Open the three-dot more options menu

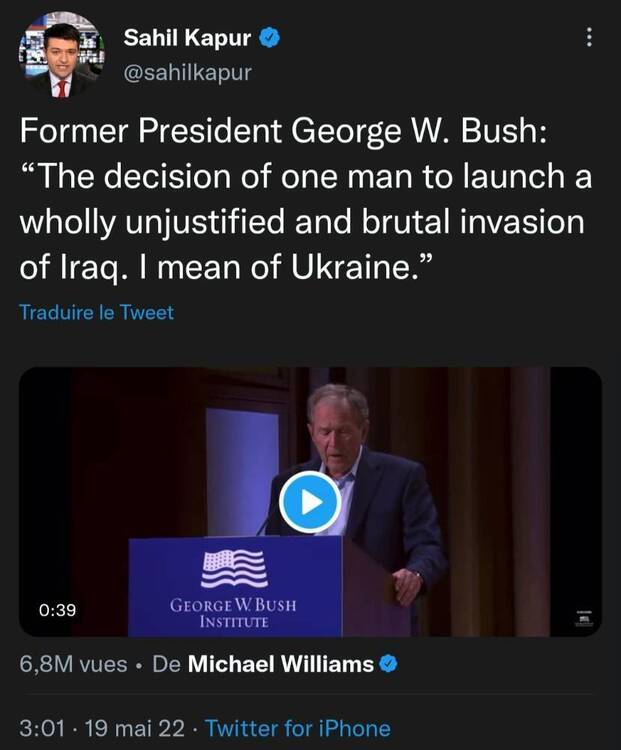[x=589, y=38]
